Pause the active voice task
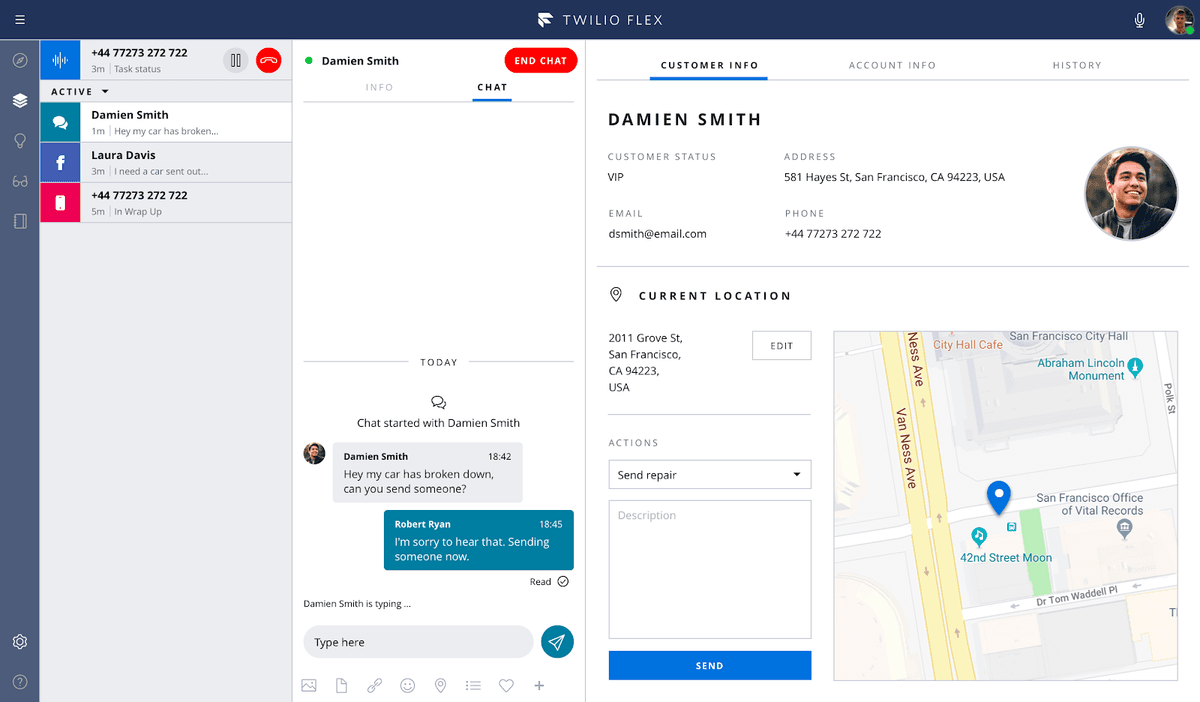Image resolution: width=1200 pixels, height=702 pixels. pos(236,60)
